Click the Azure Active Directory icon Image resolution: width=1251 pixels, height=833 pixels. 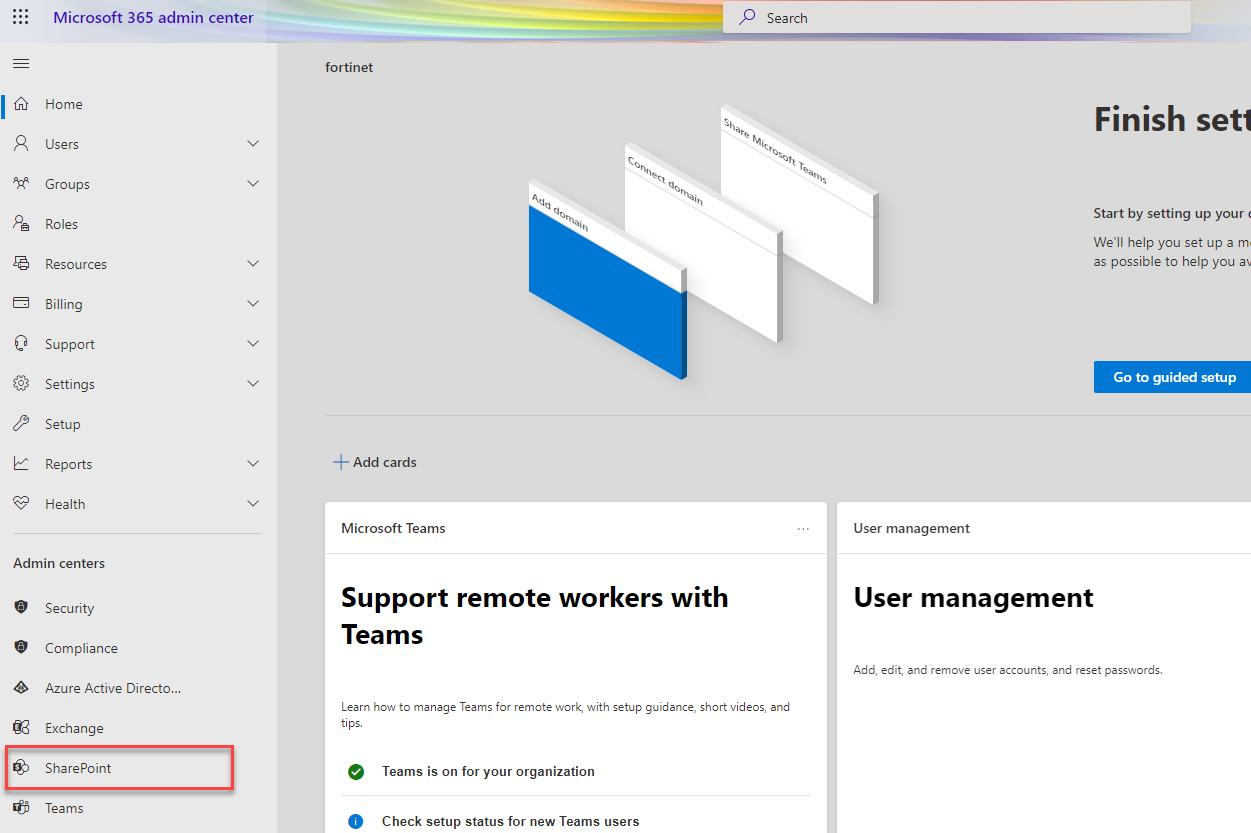21,688
